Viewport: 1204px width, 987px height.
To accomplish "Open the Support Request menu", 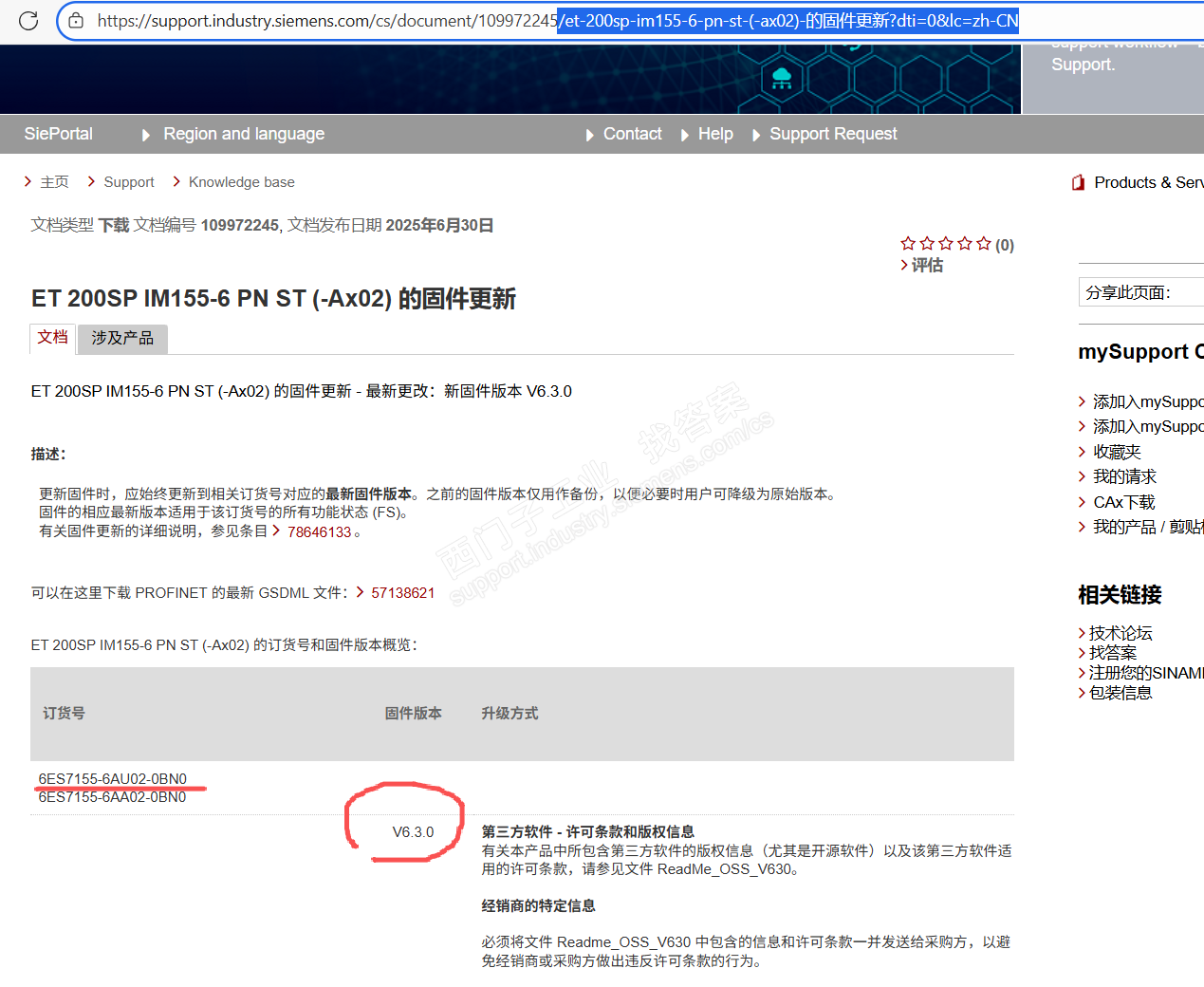I will coord(833,134).
